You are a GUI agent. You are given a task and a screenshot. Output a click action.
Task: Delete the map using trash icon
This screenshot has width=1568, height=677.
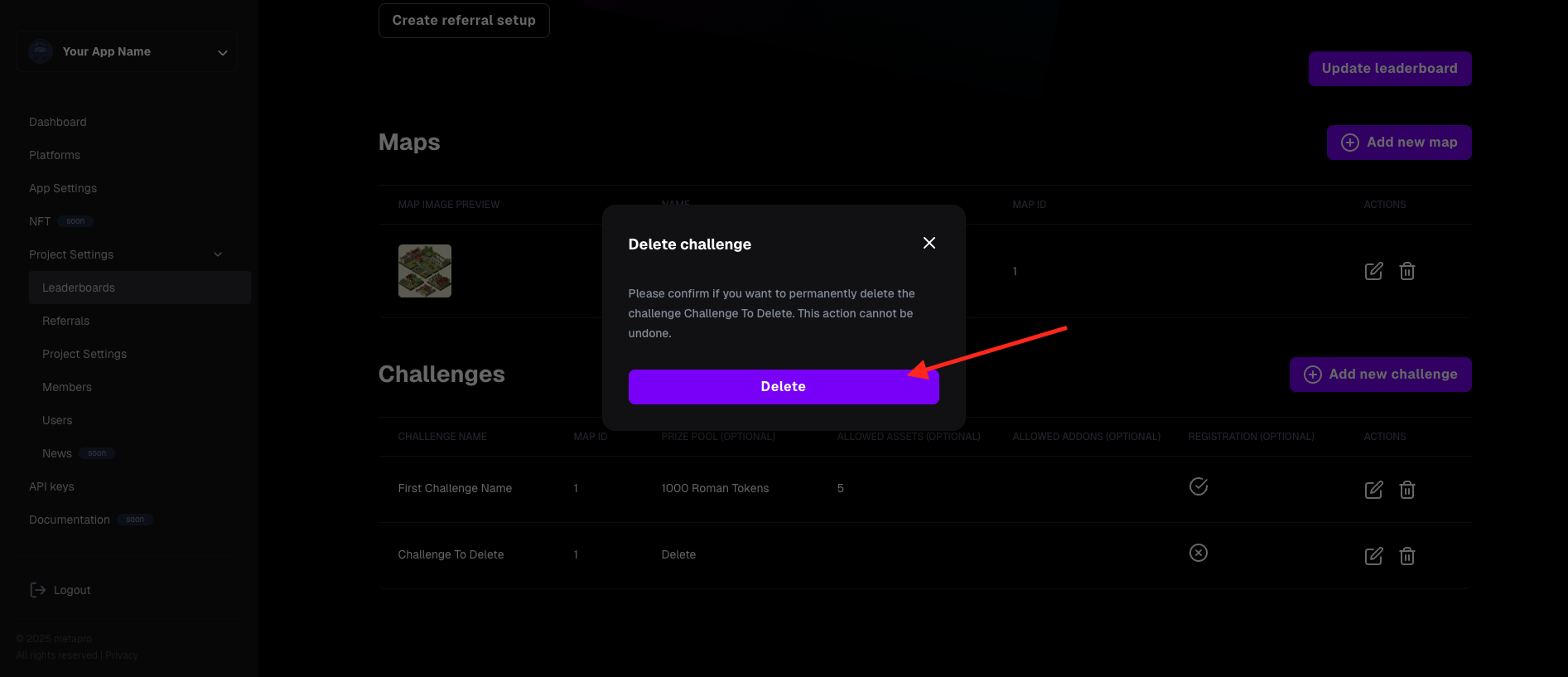[1406, 271]
